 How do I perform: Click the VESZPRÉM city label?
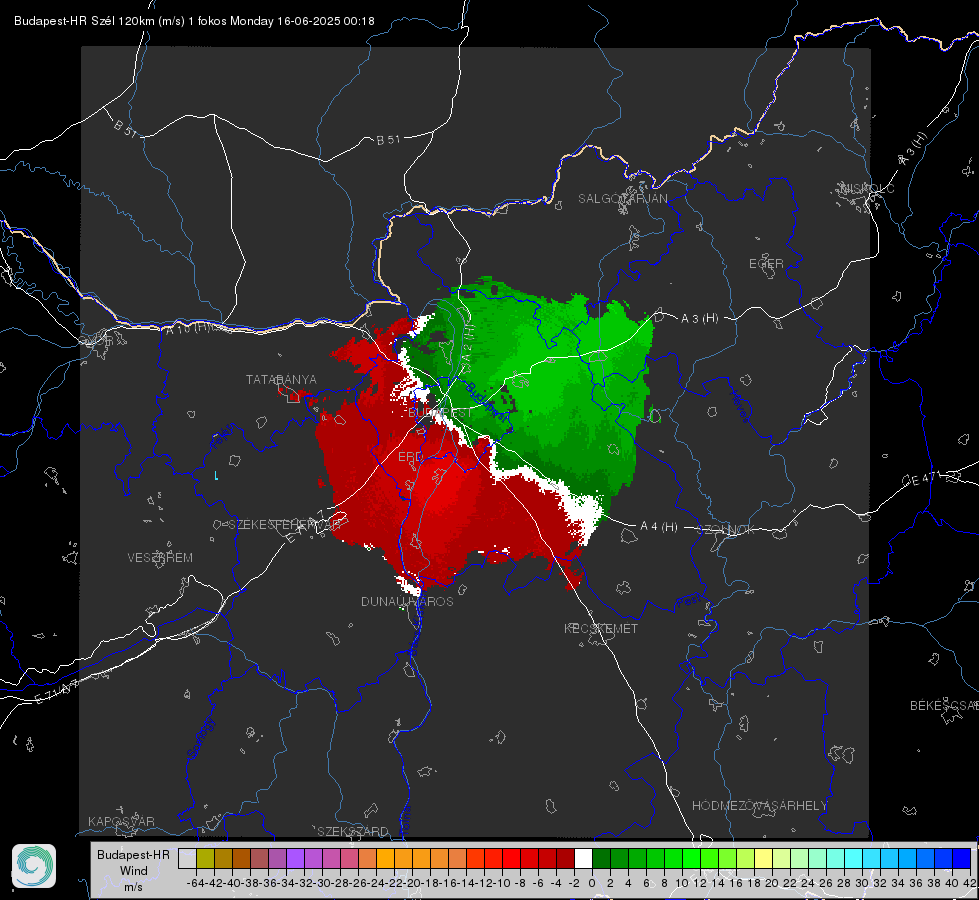pos(160,557)
